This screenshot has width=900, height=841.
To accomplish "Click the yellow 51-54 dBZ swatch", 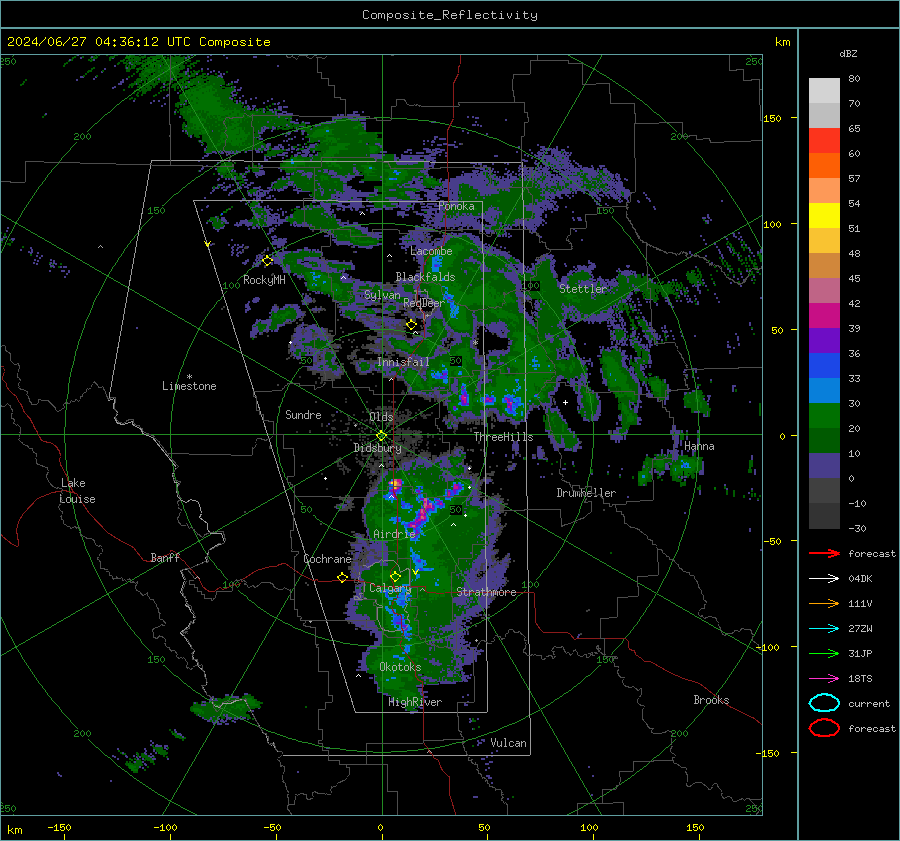I will click(x=824, y=216).
